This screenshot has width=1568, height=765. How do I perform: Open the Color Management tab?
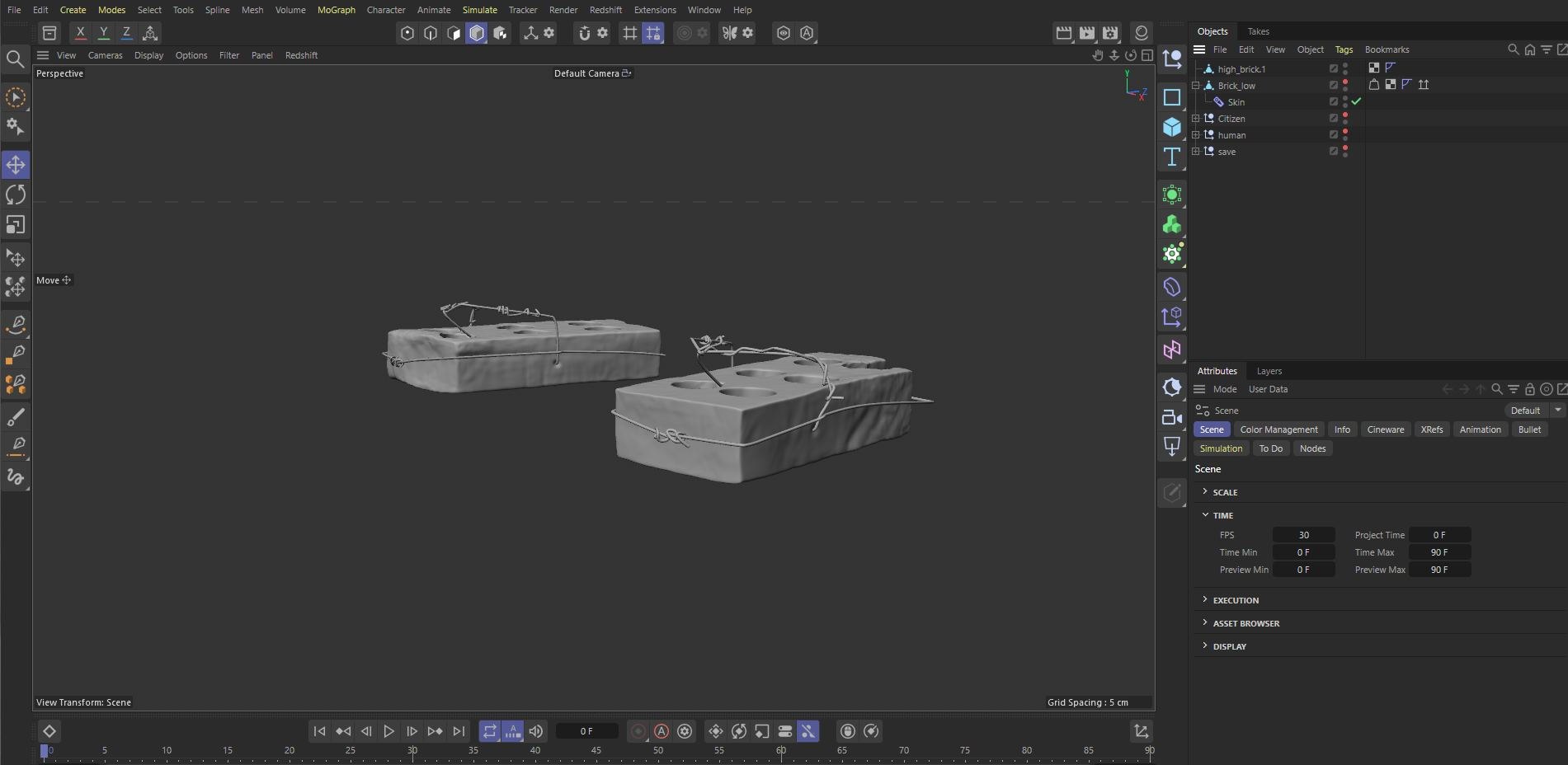[x=1278, y=429]
